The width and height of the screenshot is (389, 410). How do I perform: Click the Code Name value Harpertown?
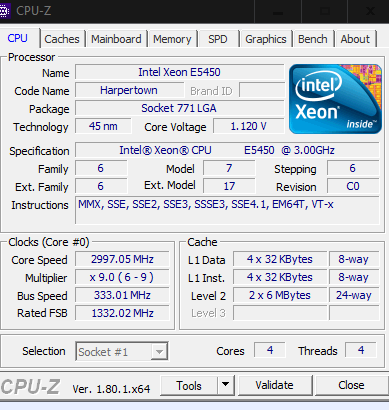[129, 90]
